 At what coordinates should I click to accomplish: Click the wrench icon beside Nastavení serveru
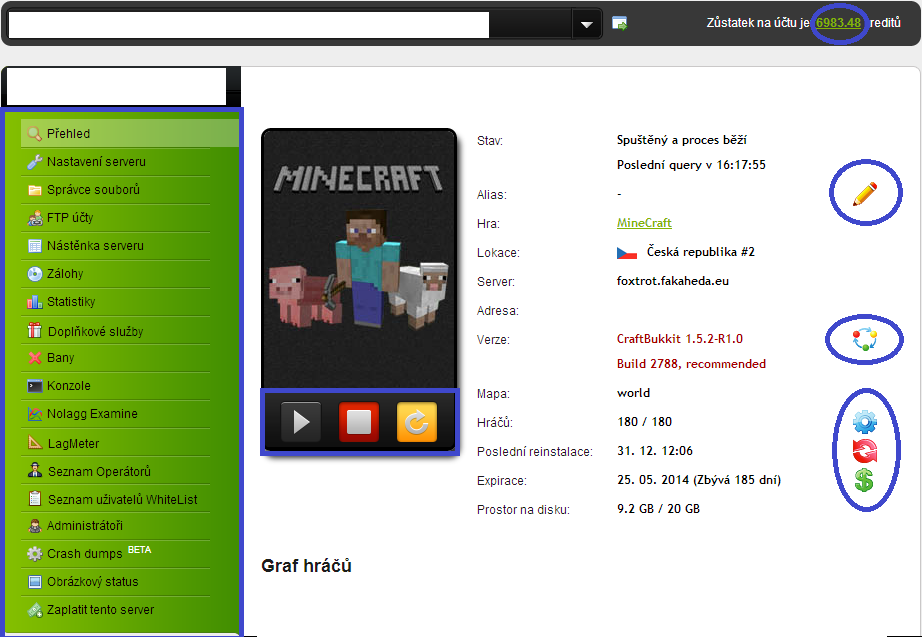(x=35, y=162)
